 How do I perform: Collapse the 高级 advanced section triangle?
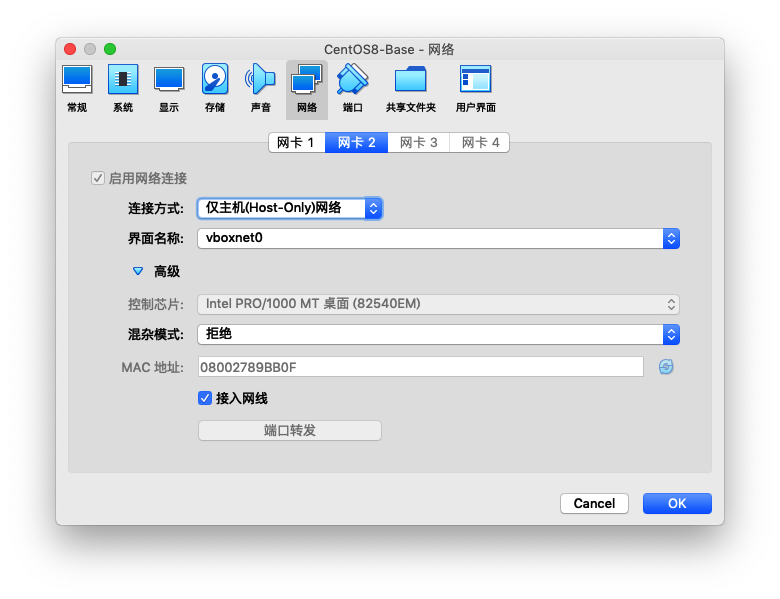(138, 271)
